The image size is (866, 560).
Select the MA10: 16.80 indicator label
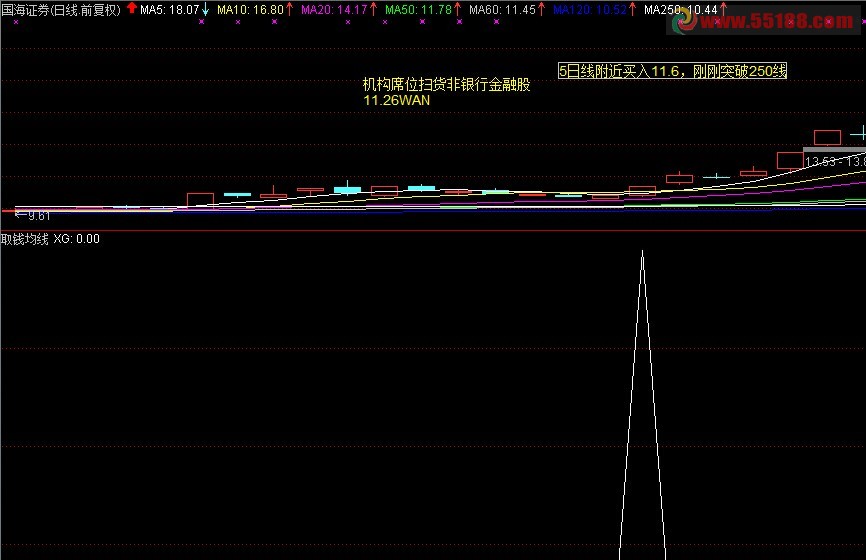250,10
